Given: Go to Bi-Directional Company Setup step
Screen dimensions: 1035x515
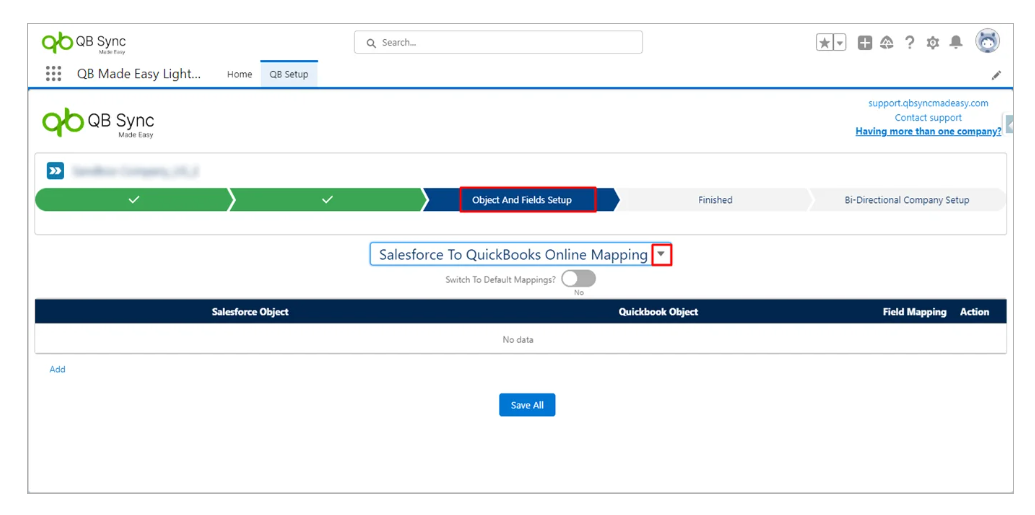Looking at the screenshot, I should point(907,199).
